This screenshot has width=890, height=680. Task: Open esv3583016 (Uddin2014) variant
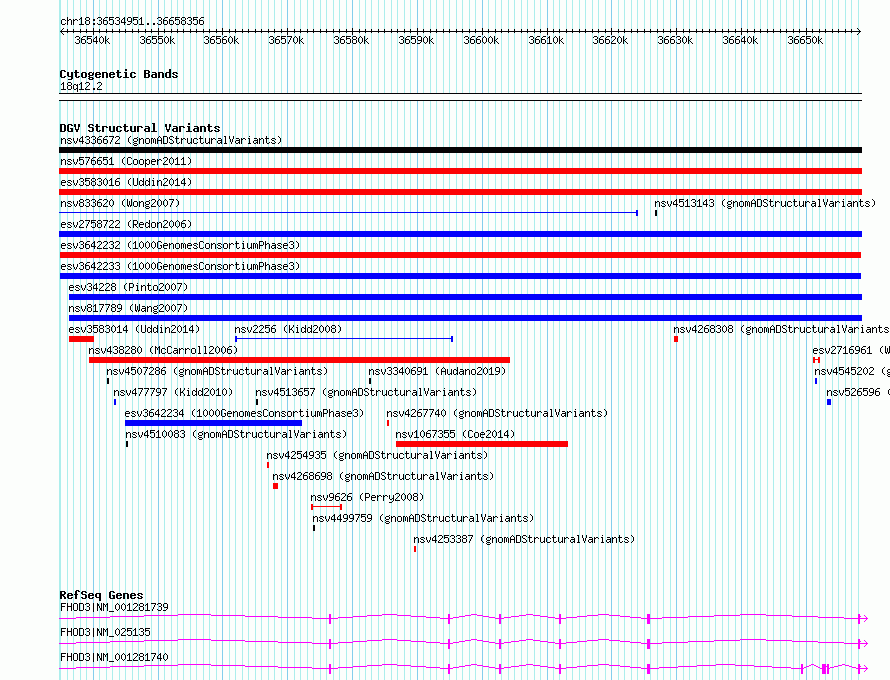tap(126, 182)
